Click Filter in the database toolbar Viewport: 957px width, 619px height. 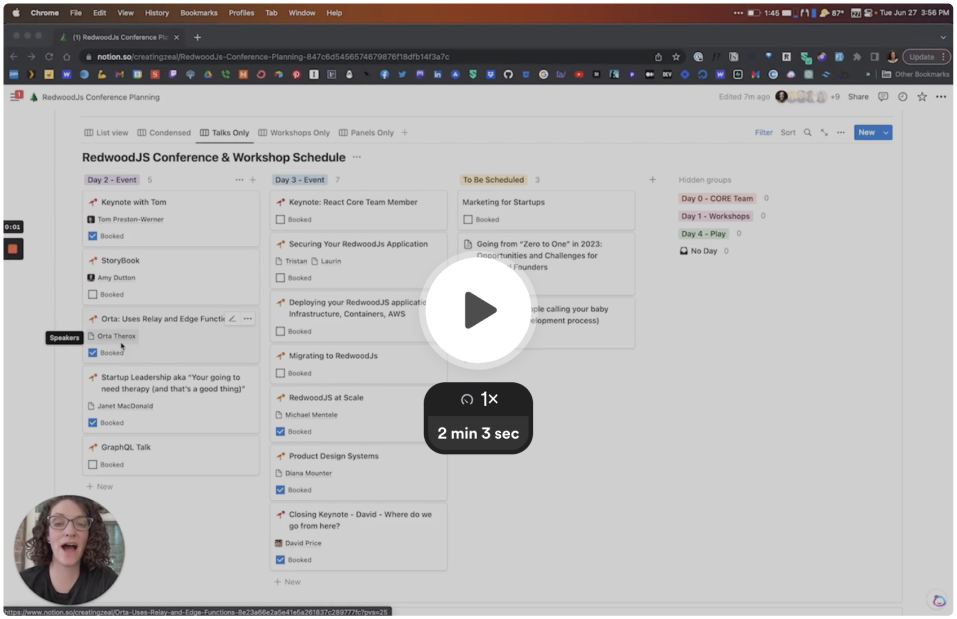pyautogui.click(x=764, y=132)
